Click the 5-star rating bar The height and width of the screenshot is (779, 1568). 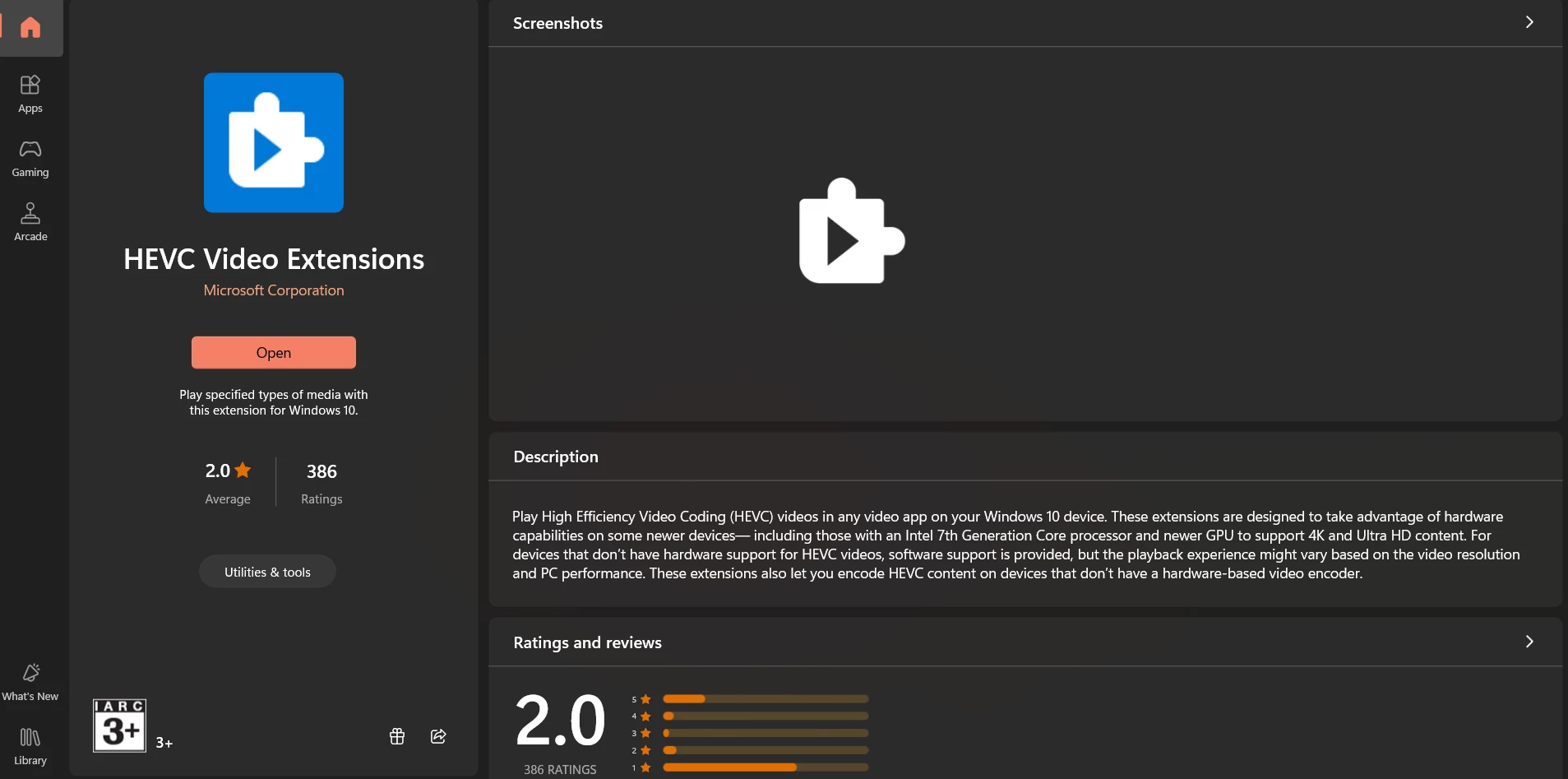(765, 699)
